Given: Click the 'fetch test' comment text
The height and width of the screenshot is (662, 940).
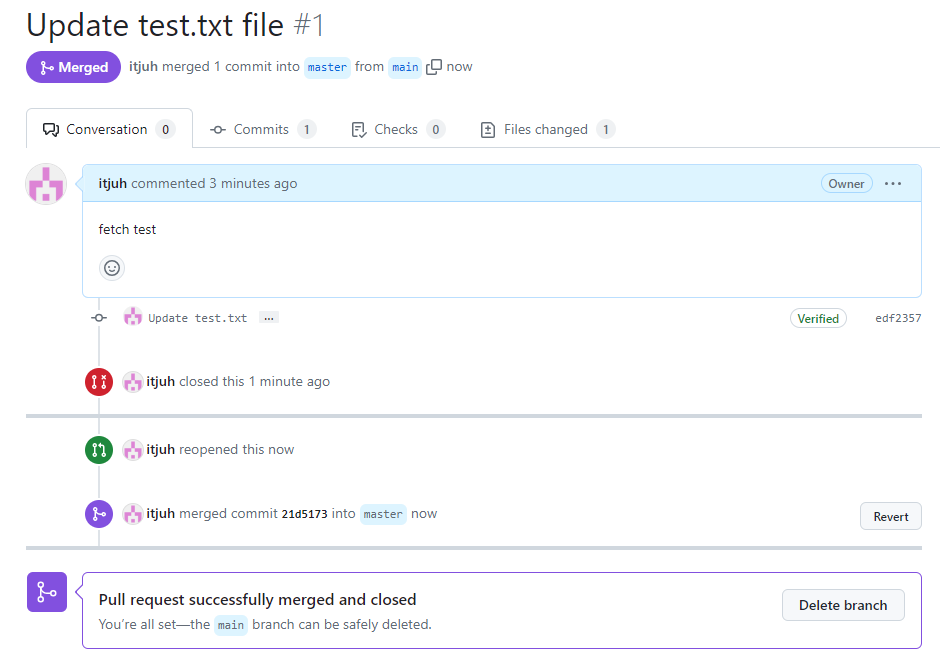Looking at the screenshot, I should (127, 230).
